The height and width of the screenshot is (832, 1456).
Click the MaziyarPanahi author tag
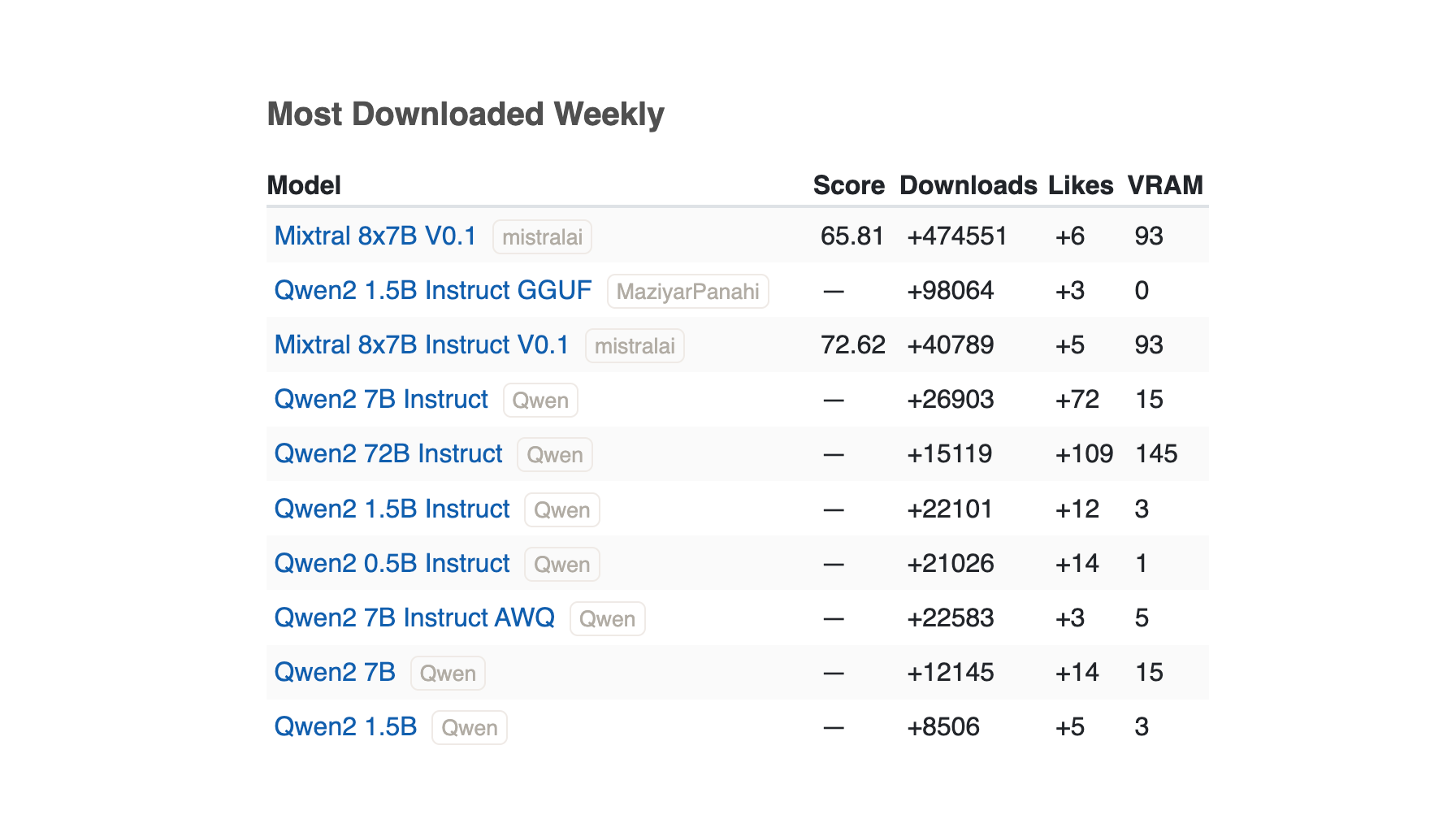688,292
